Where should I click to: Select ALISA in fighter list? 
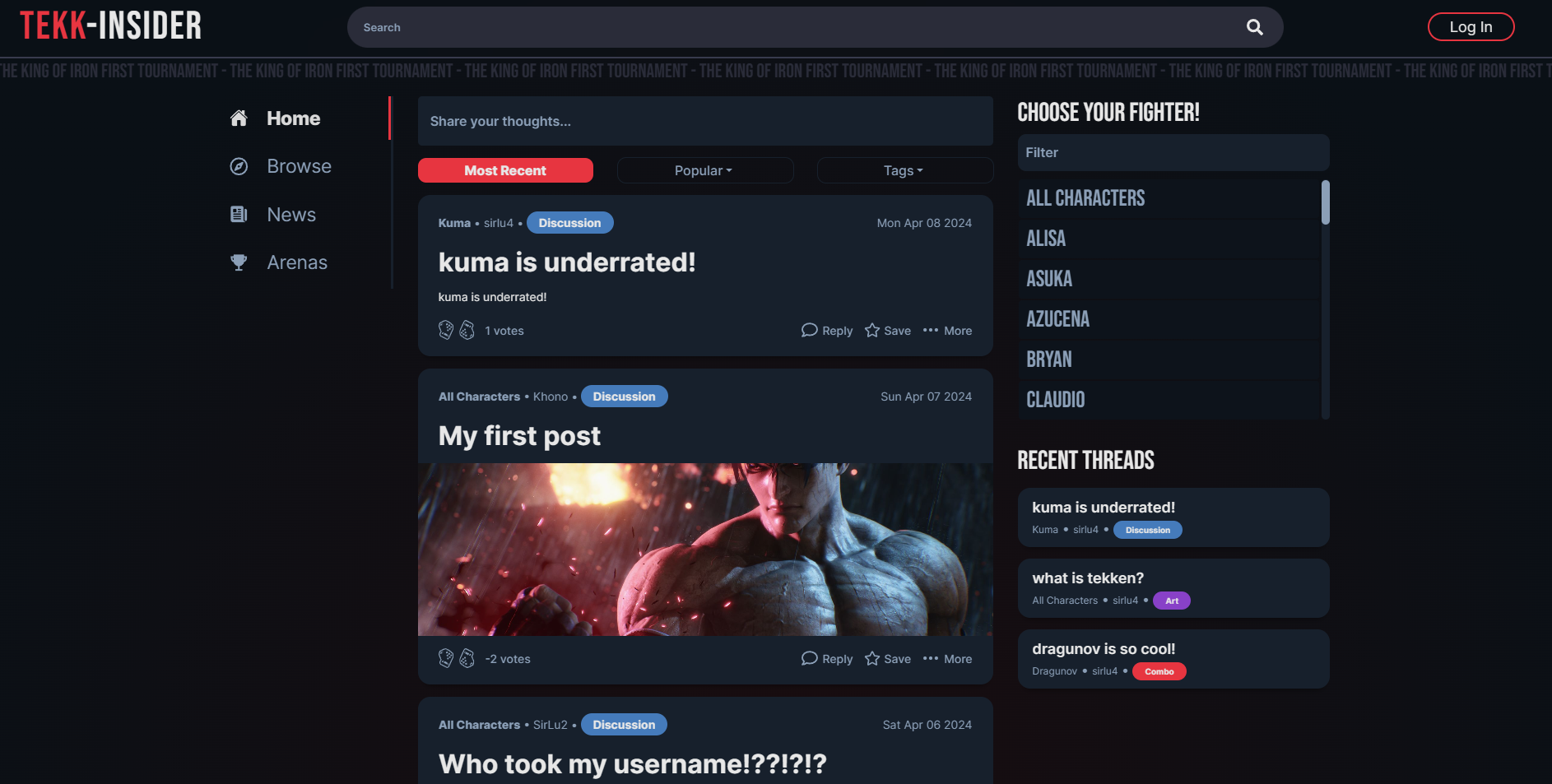pos(1168,239)
